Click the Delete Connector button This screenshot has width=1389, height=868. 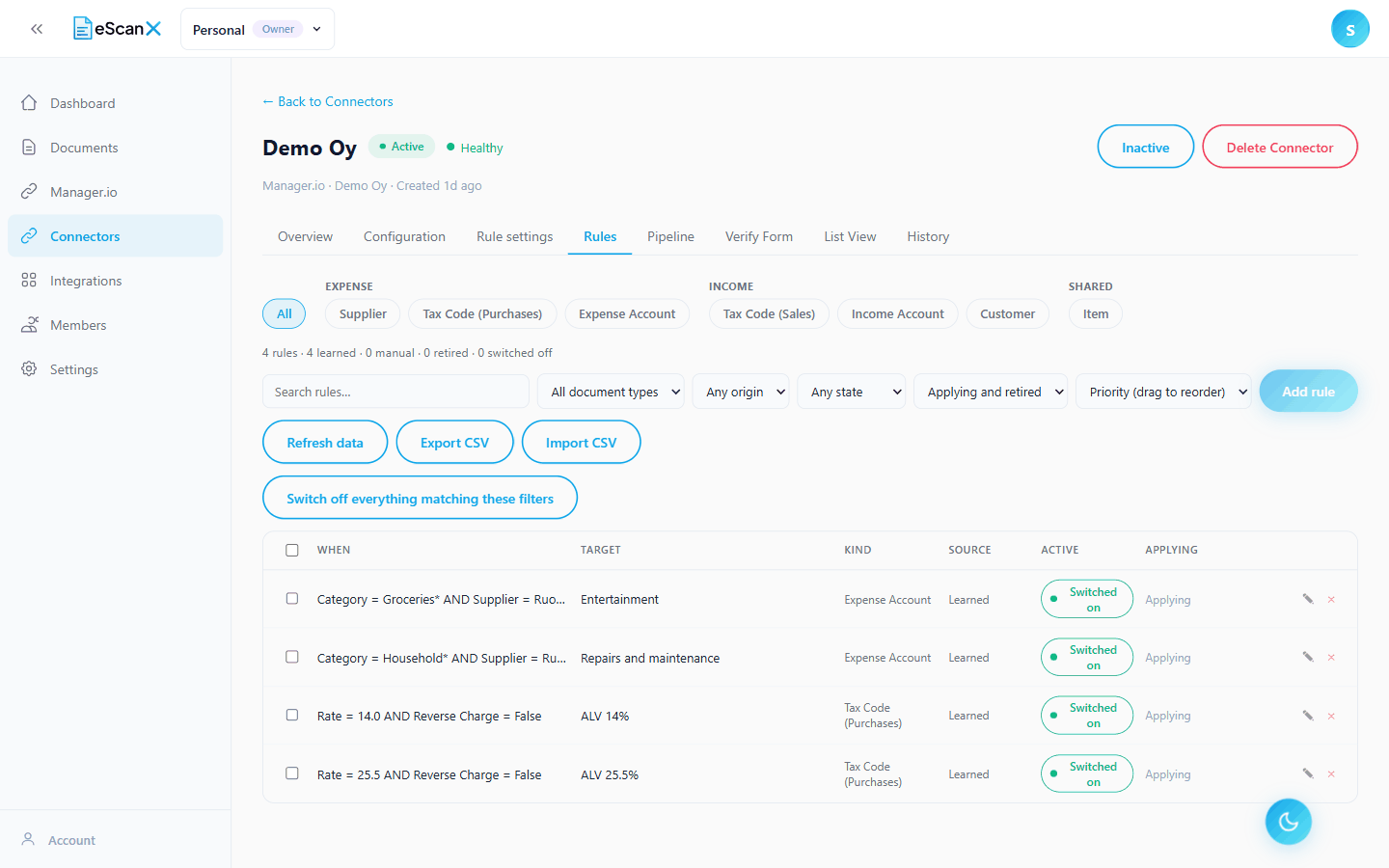click(1280, 147)
